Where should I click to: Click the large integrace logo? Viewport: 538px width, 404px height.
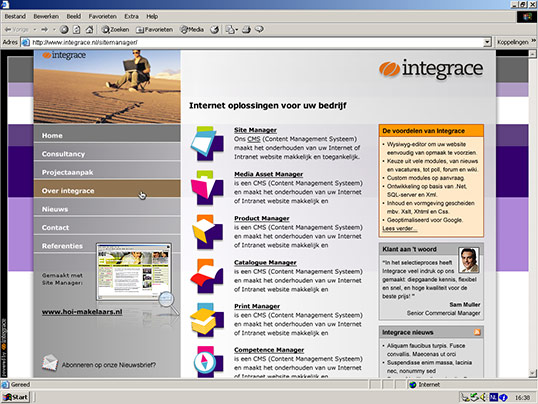pos(431,69)
